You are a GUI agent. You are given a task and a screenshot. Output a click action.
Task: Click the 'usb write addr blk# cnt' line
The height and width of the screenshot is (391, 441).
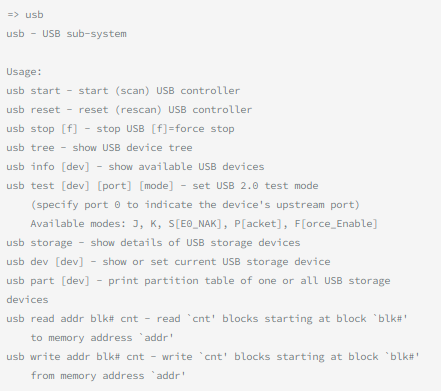[x=213, y=357]
